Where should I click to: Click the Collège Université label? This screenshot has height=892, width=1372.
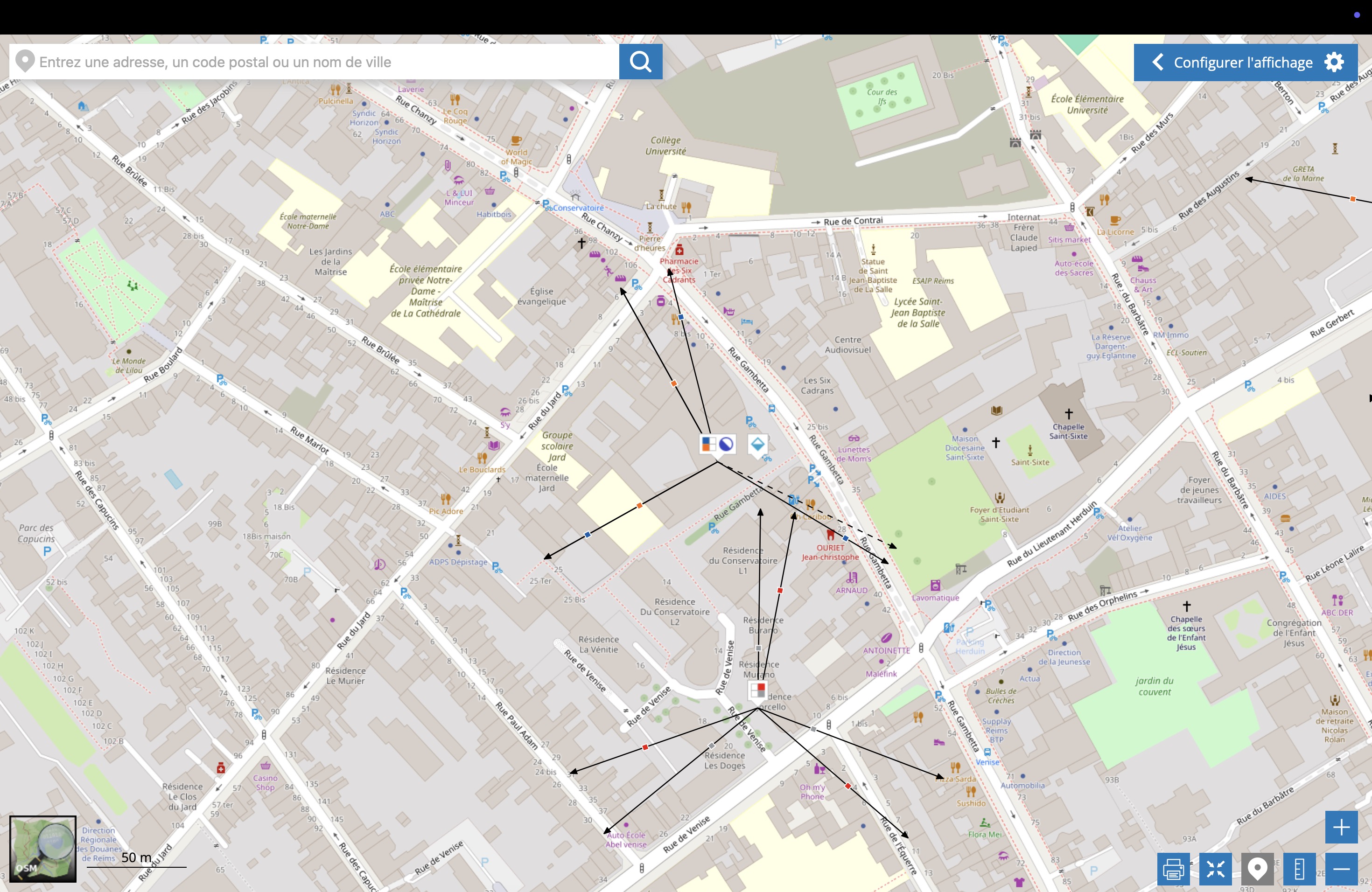pyautogui.click(x=666, y=146)
